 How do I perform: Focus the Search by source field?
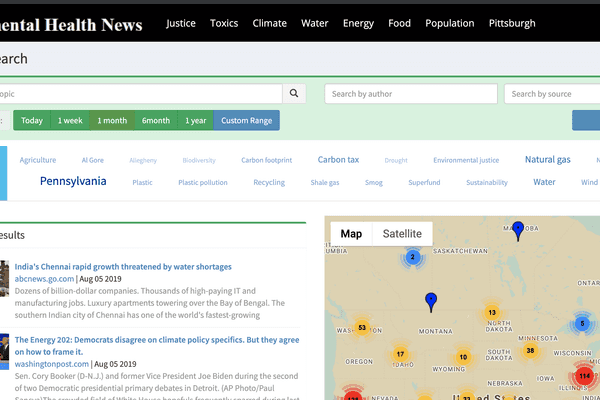(552, 94)
